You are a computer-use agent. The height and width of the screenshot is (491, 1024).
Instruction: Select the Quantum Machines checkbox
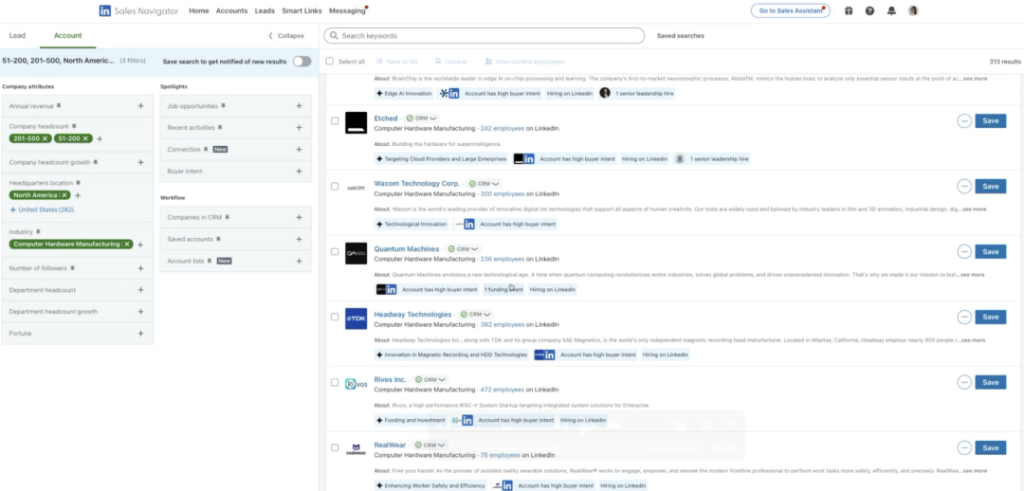click(x=334, y=251)
